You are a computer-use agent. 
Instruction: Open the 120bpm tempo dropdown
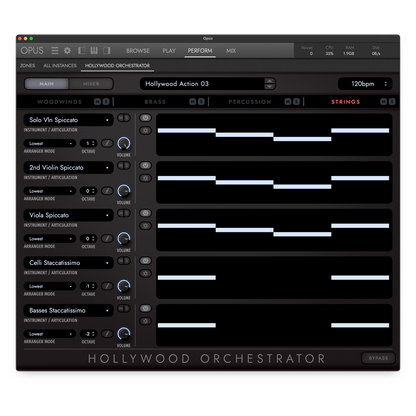coord(365,84)
